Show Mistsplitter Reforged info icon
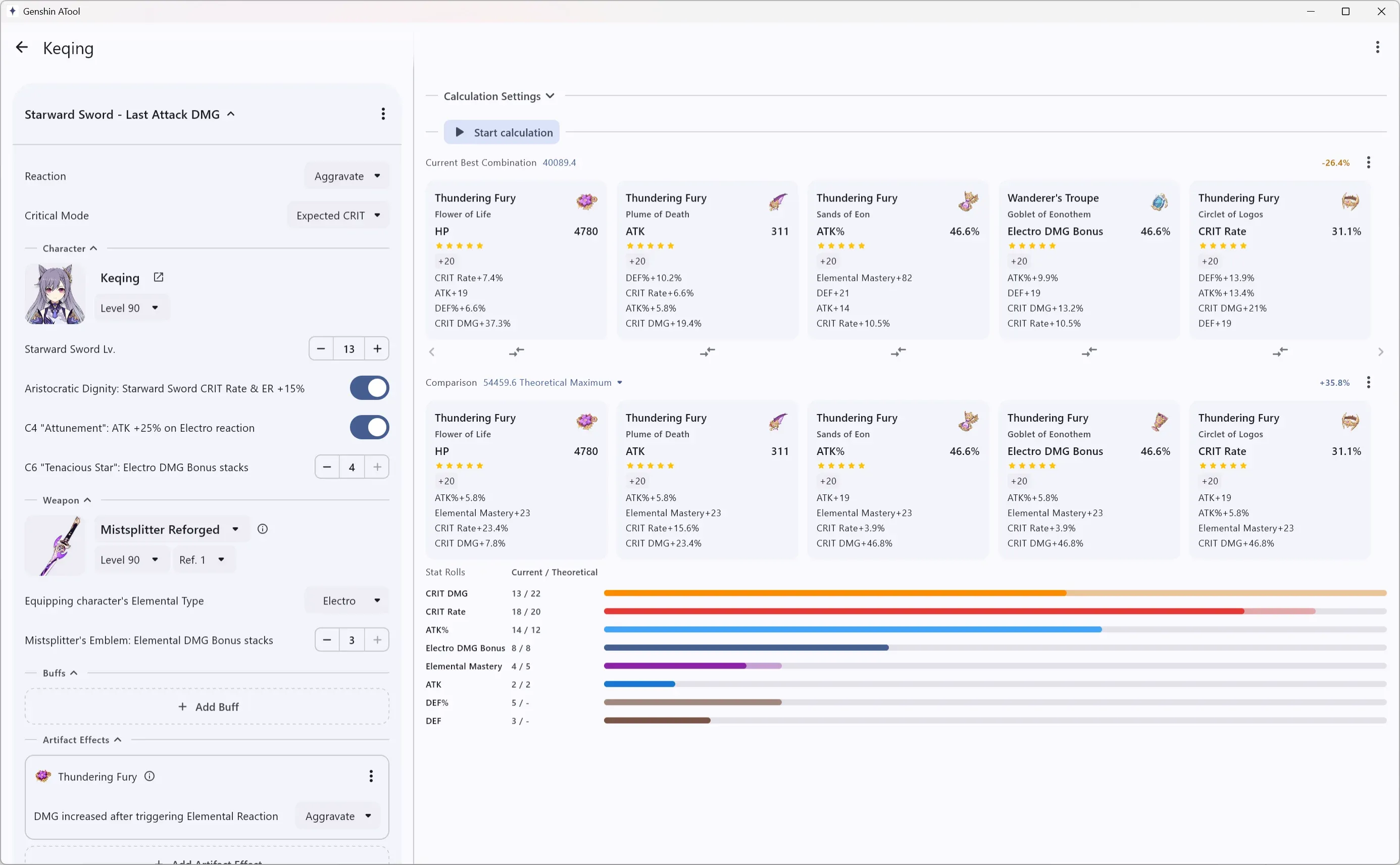This screenshot has height=865, width=1400. tap(263, 529)
